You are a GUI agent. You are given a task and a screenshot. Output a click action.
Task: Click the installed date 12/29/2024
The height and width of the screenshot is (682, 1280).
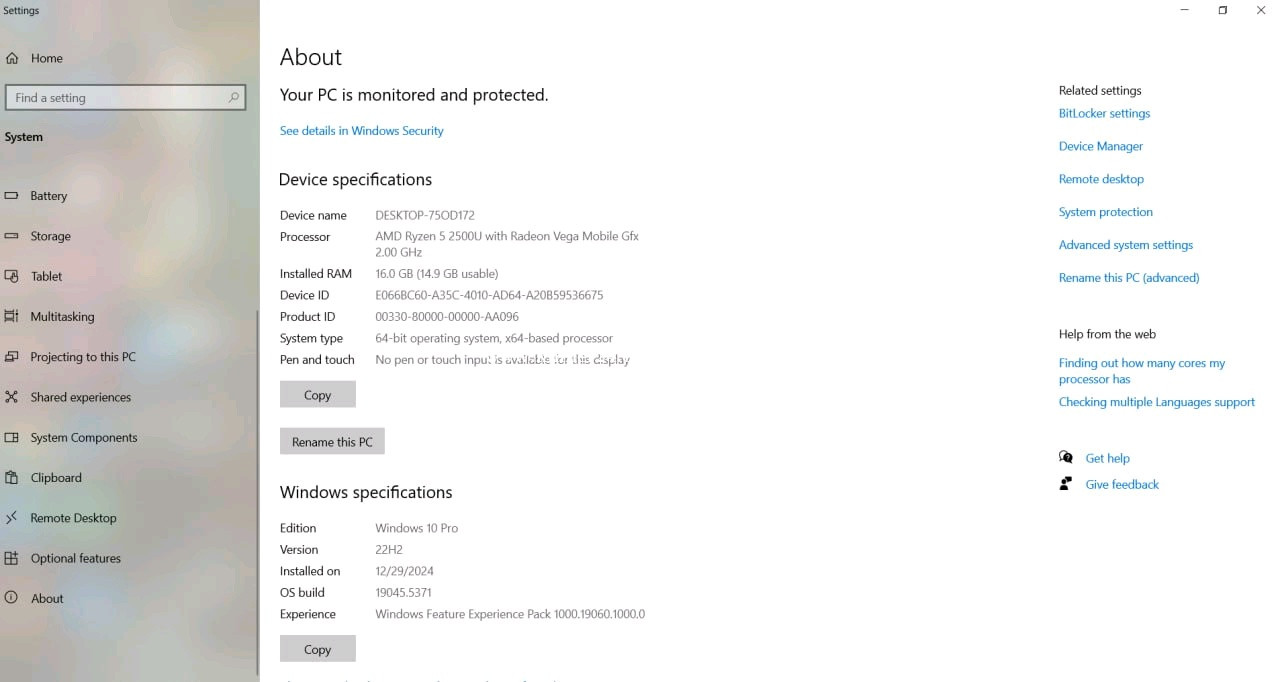click(x=404, y=571)
